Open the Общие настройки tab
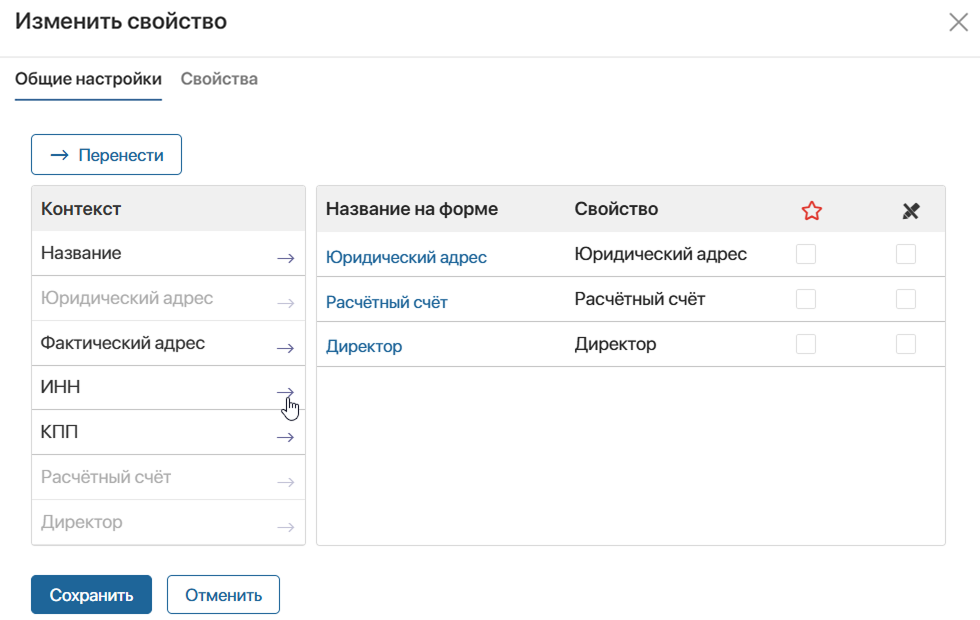Image resolution: width=980 pixels, height=620 pixels. [x=88, y=79]
